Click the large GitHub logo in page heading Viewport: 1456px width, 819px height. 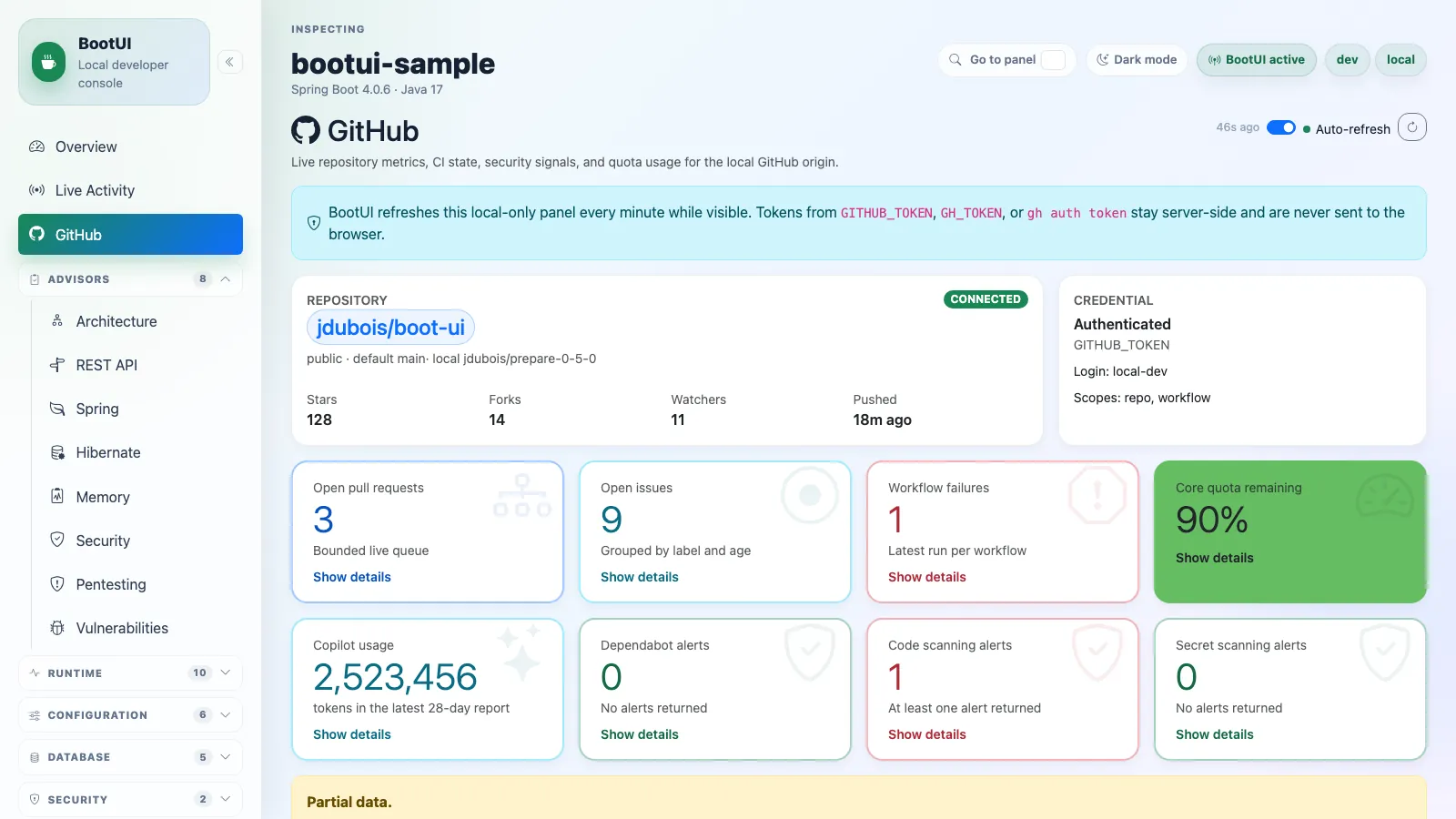pyautogui.click(x=306, y=130)
